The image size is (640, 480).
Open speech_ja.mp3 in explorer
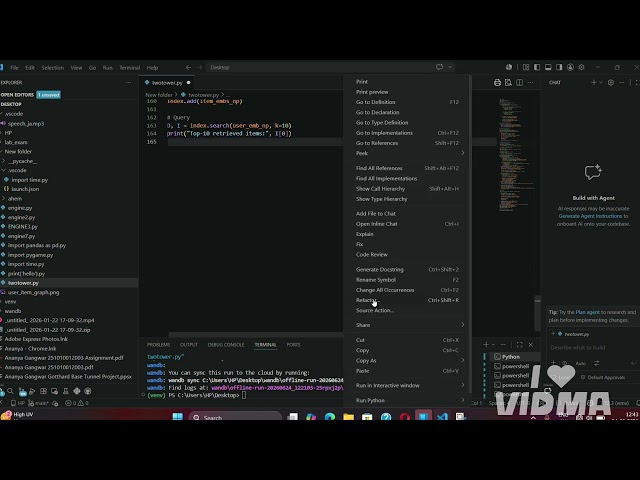coord(26,123)
